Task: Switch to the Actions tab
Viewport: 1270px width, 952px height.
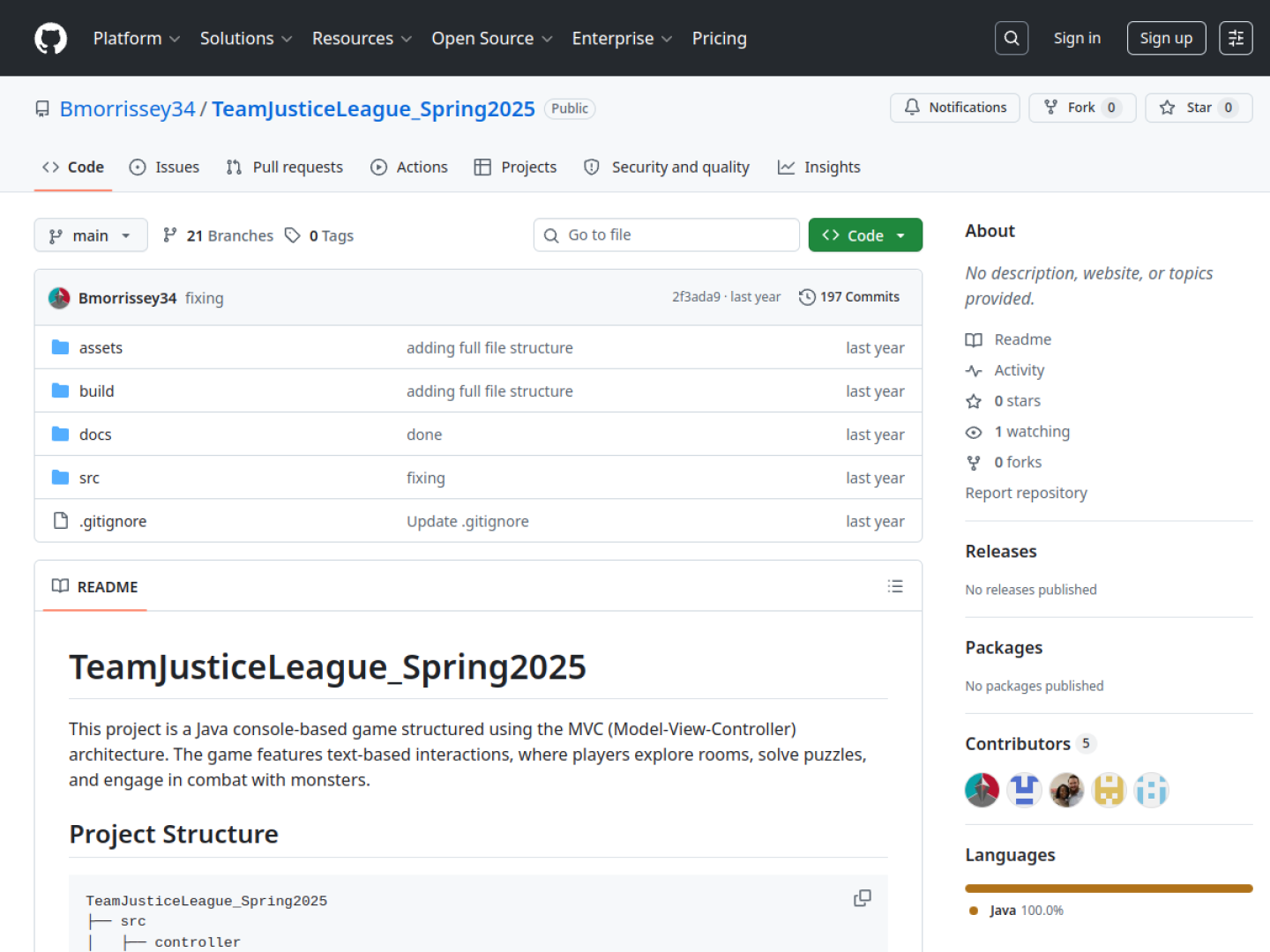Action: pyautogui.click(x=409, y=167)
